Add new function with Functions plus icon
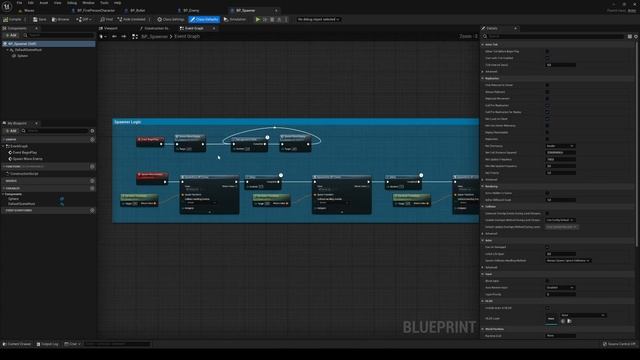This screenshot has height=360, width=640. coord(92,167)
